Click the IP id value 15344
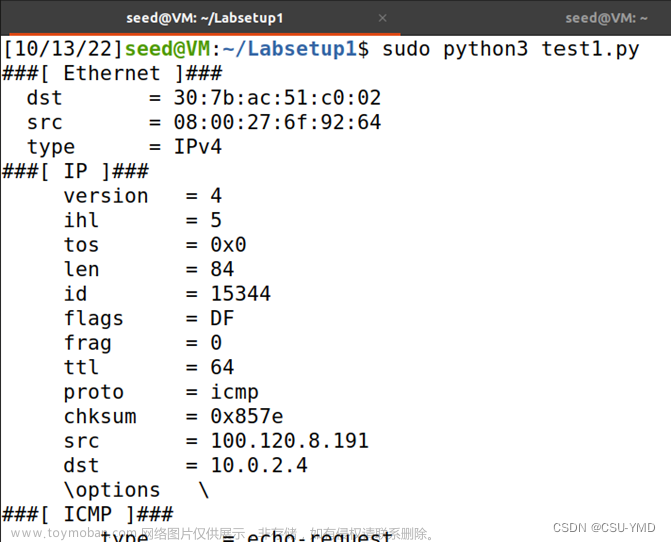The image size is (671, 542). 240,294
